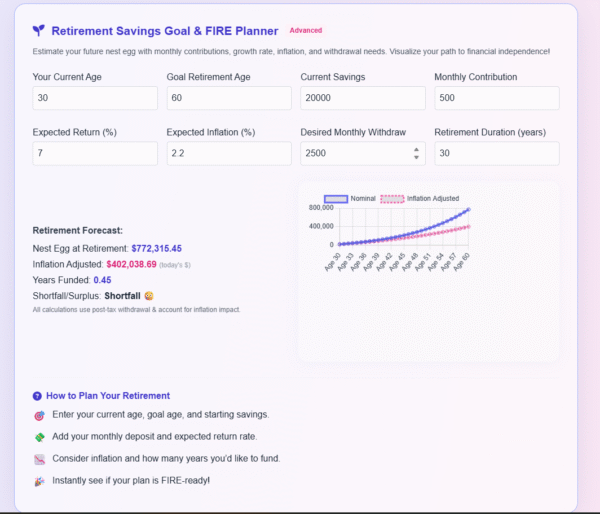
Task: Click into the Current Savings field
Action: (362, 98)
